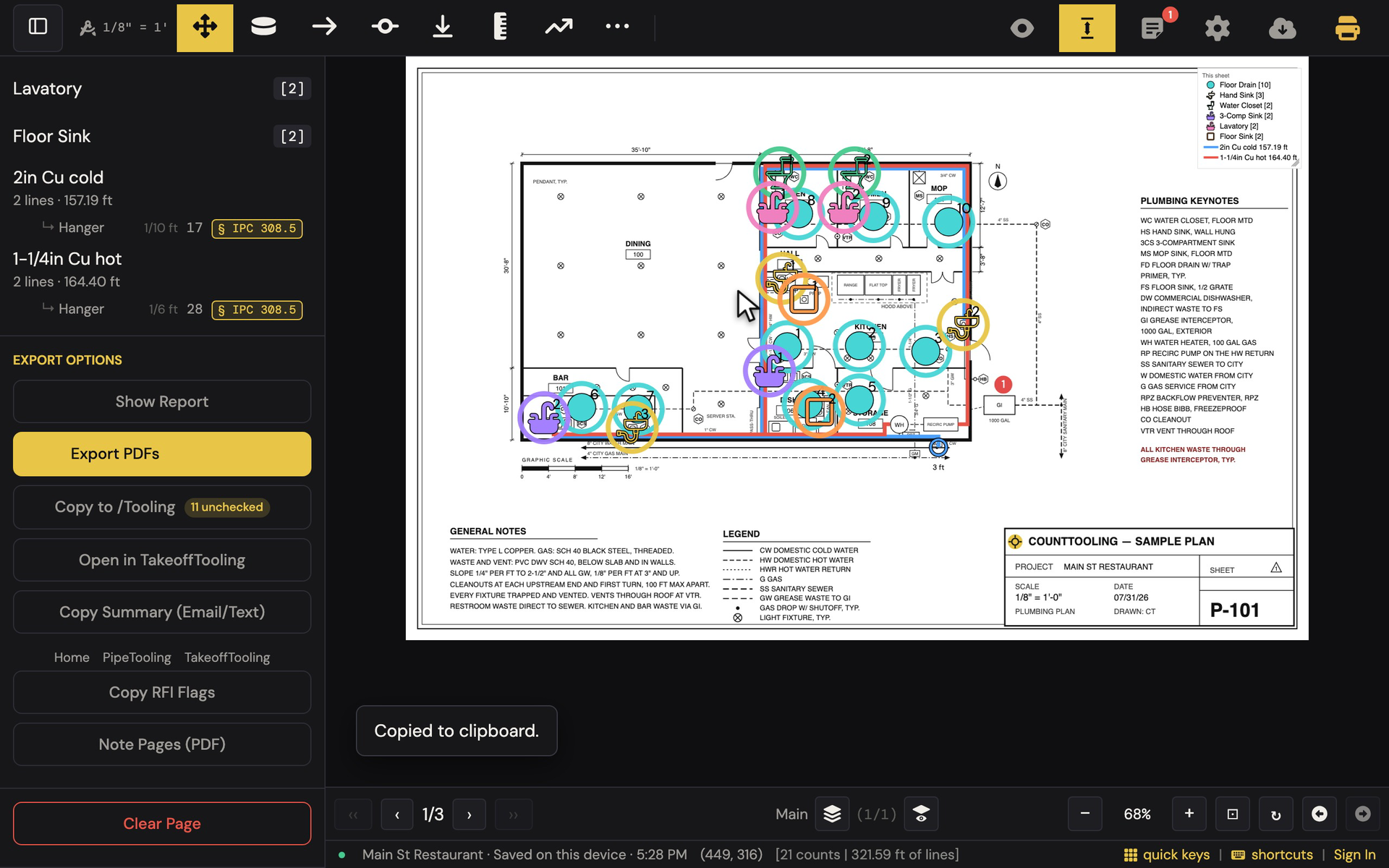The image size is (1389, 868).
Task: Open the Main layers stack icon
Action: [832, 814]
